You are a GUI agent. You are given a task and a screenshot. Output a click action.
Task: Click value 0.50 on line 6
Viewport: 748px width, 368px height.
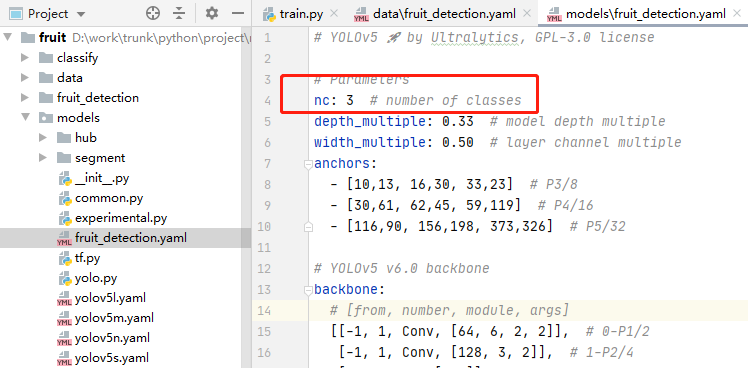click(x=458, y=142)
